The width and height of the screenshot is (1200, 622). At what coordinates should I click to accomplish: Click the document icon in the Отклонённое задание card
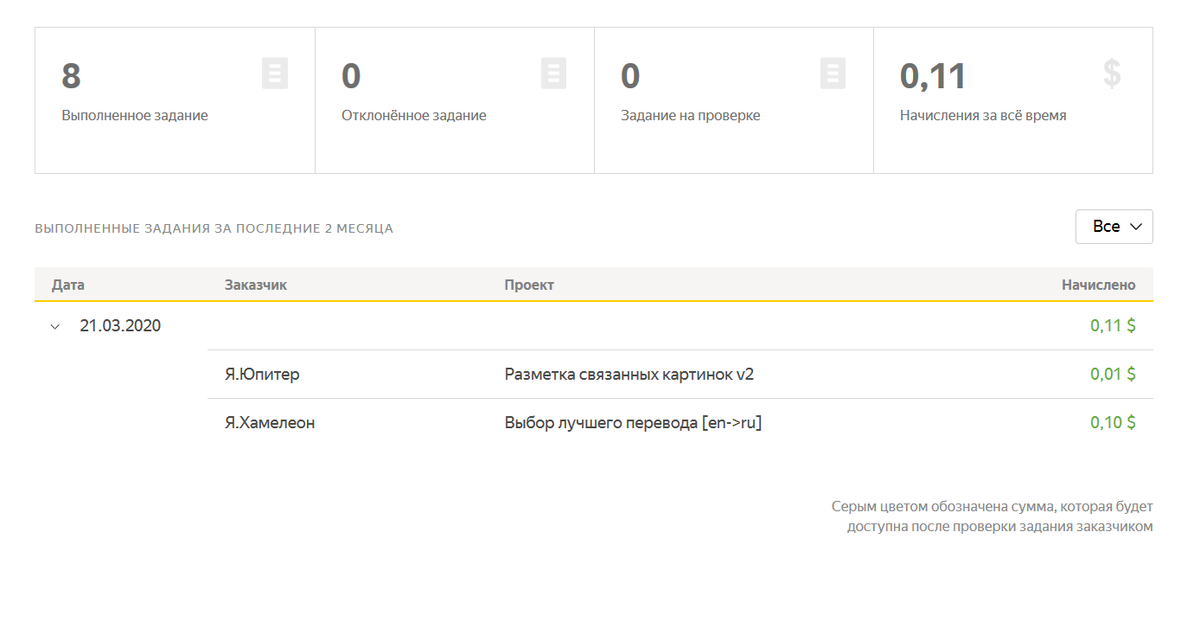555,72
